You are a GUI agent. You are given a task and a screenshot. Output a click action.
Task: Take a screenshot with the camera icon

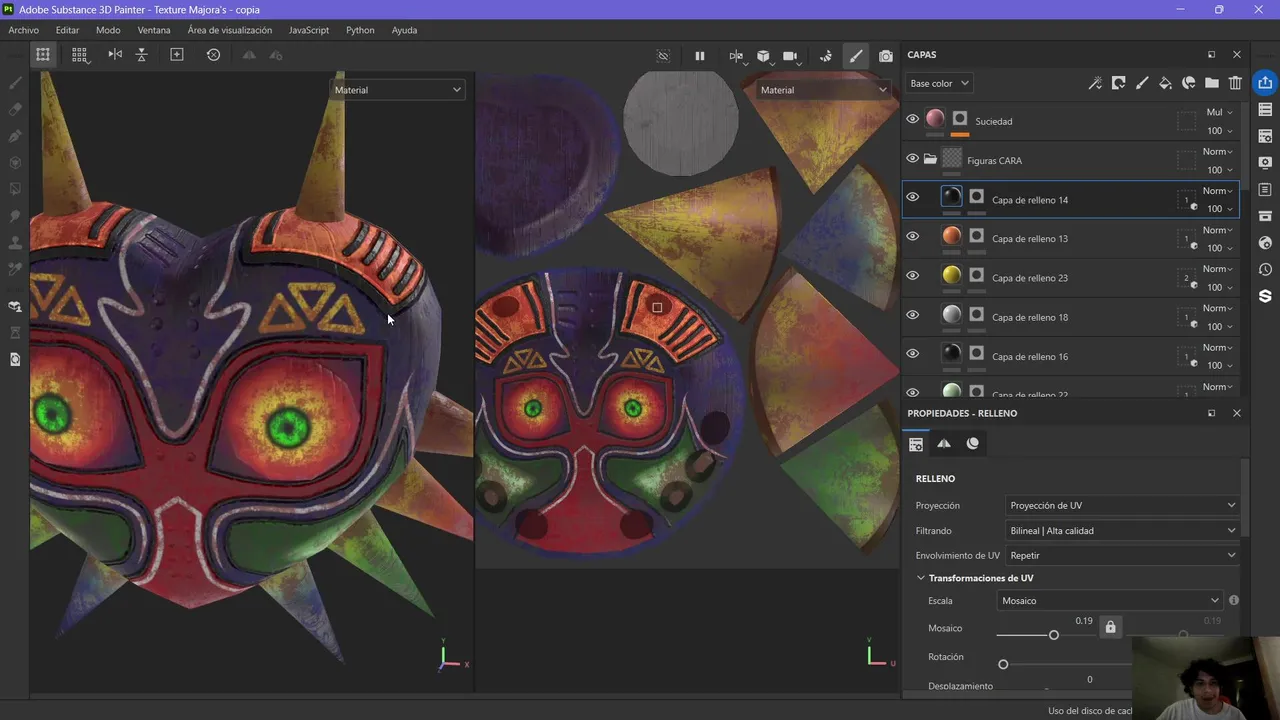pyautogui.click(x=886, y=56)
